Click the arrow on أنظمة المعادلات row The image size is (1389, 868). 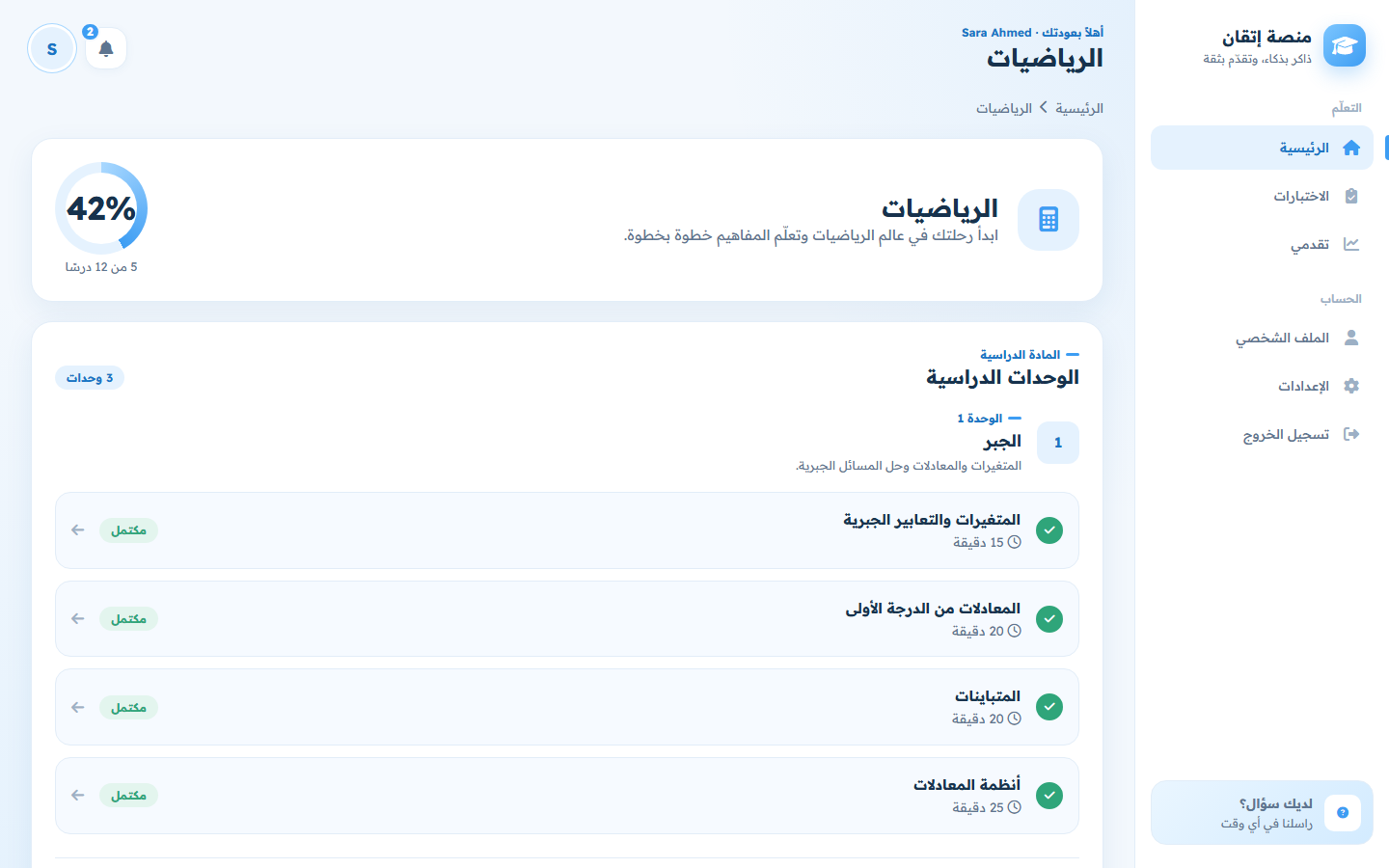coord(78,796)
